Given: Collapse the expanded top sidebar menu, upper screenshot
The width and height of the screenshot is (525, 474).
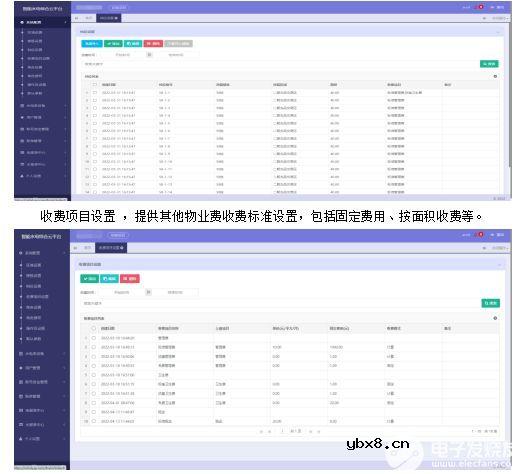Looking at the screenshot, I should [x=43, y=22].
